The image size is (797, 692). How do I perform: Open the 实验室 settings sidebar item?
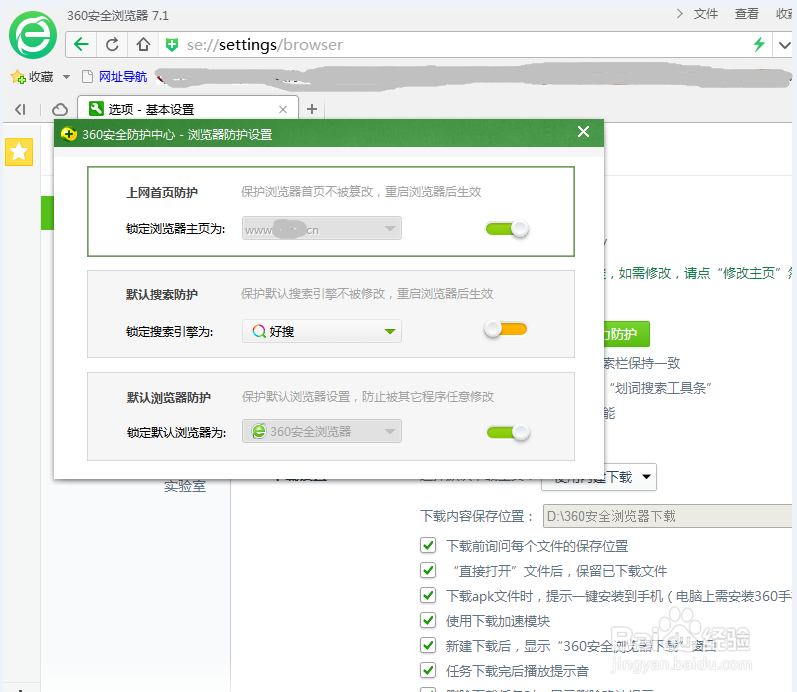point(185,486)
